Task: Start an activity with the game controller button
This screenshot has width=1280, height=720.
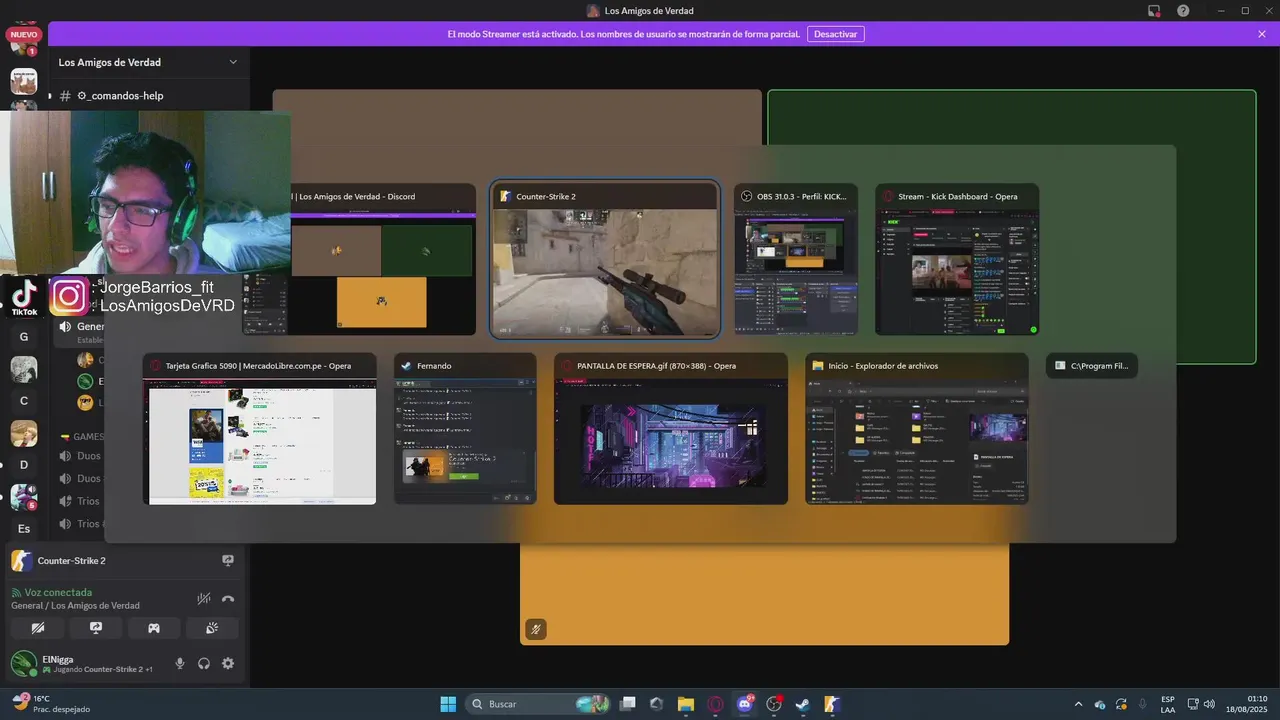Action: 154,628
